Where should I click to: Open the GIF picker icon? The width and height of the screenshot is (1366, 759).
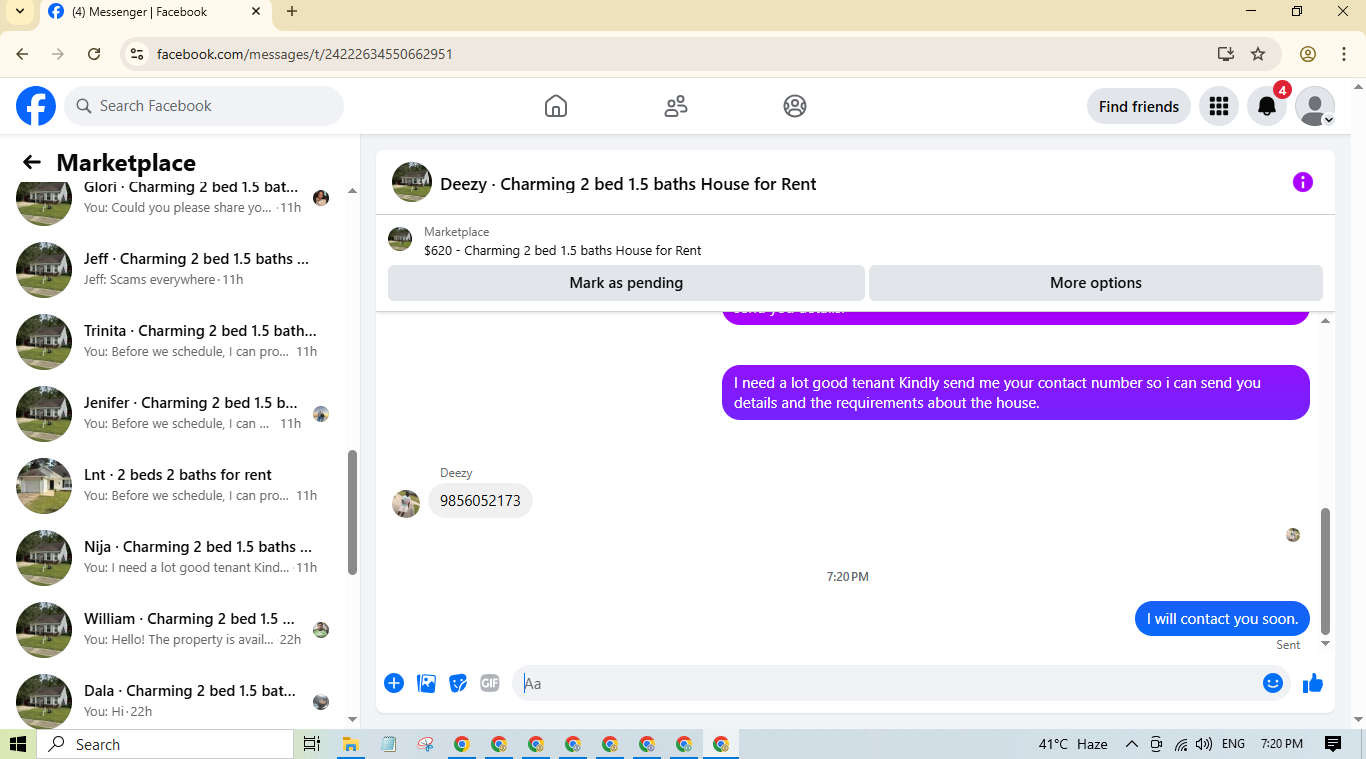[x=490, y=683]
